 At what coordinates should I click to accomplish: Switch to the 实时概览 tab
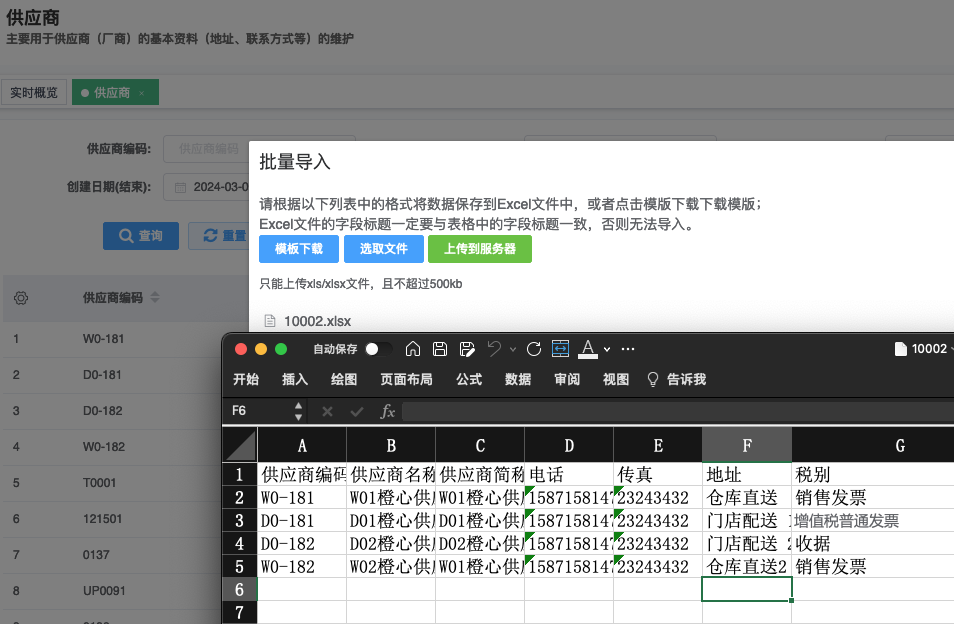pyautogui.click(x=33, y=92)
